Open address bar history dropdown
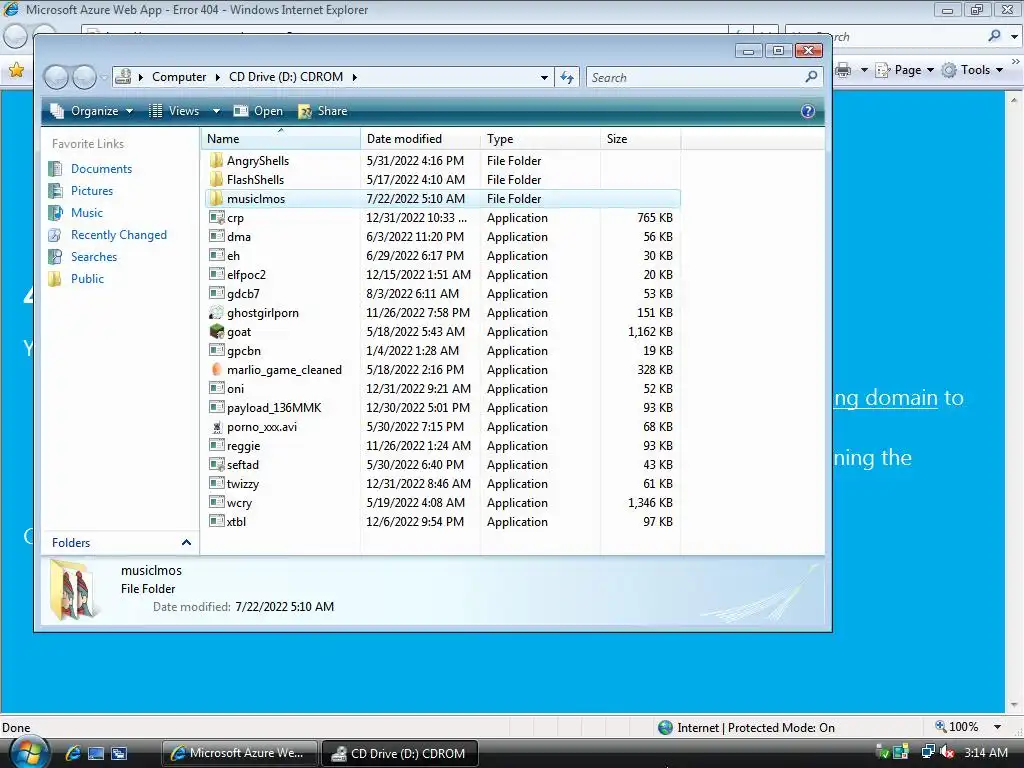The height and width of the screenshot is (768, 1024). click(x=544, y=78)
